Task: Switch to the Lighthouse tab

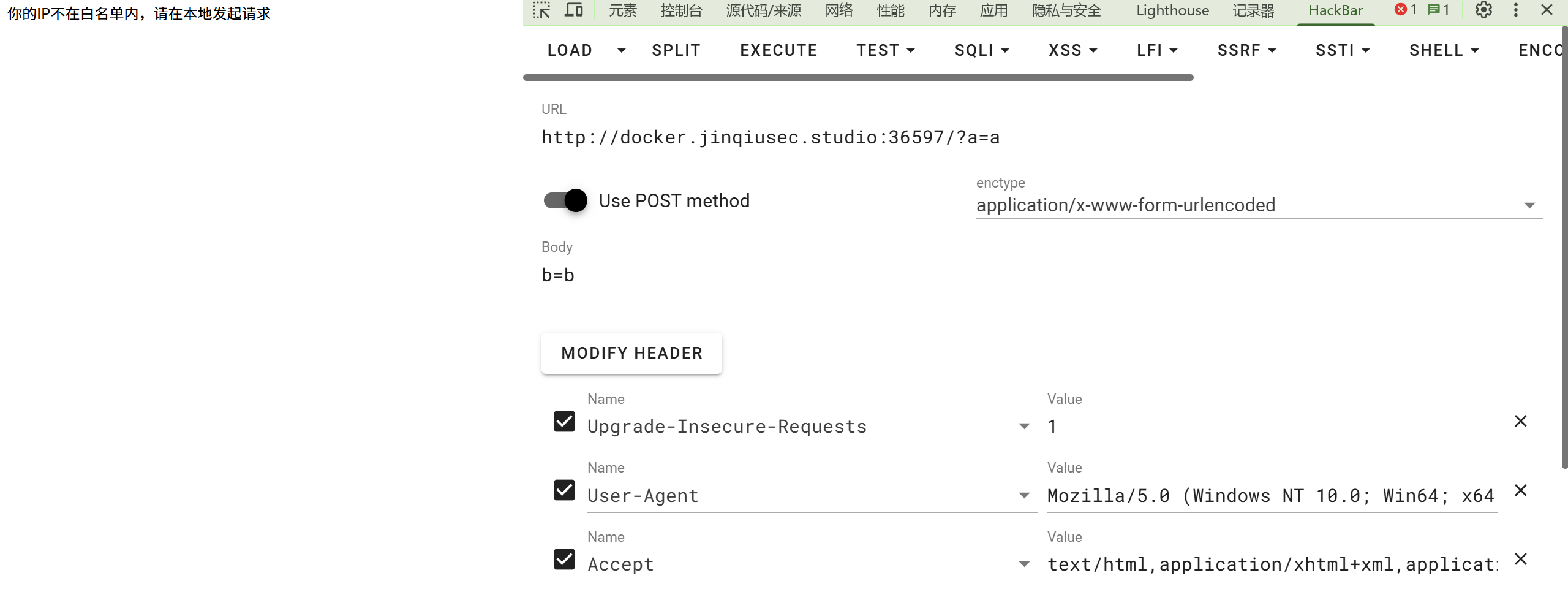Action: point(1172,10)
